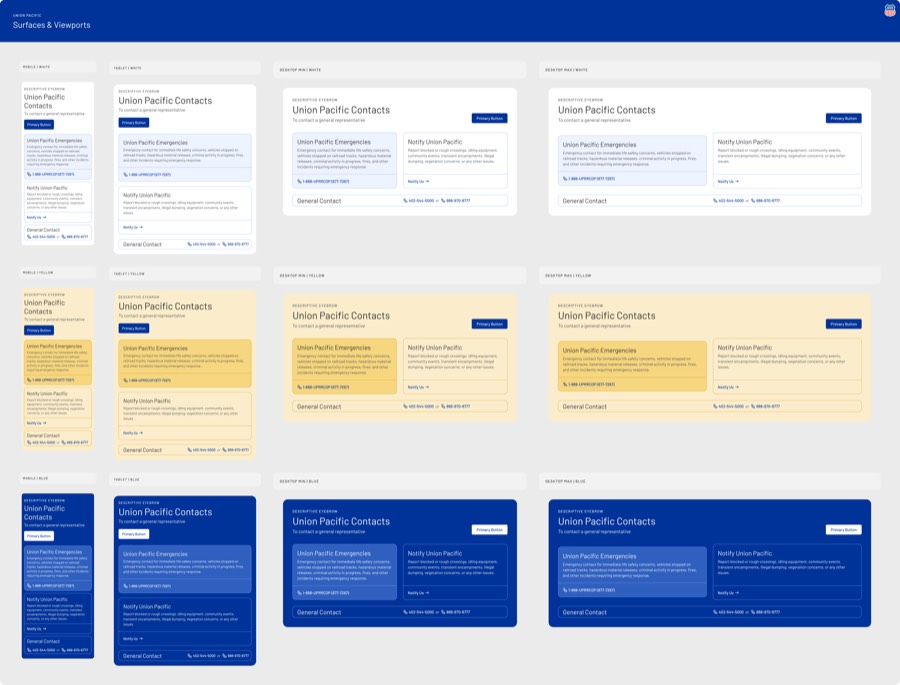Click Union Pacific Contacts heading in Desktop Min White
The image size is (900, 685).
[x=341, y=110]
